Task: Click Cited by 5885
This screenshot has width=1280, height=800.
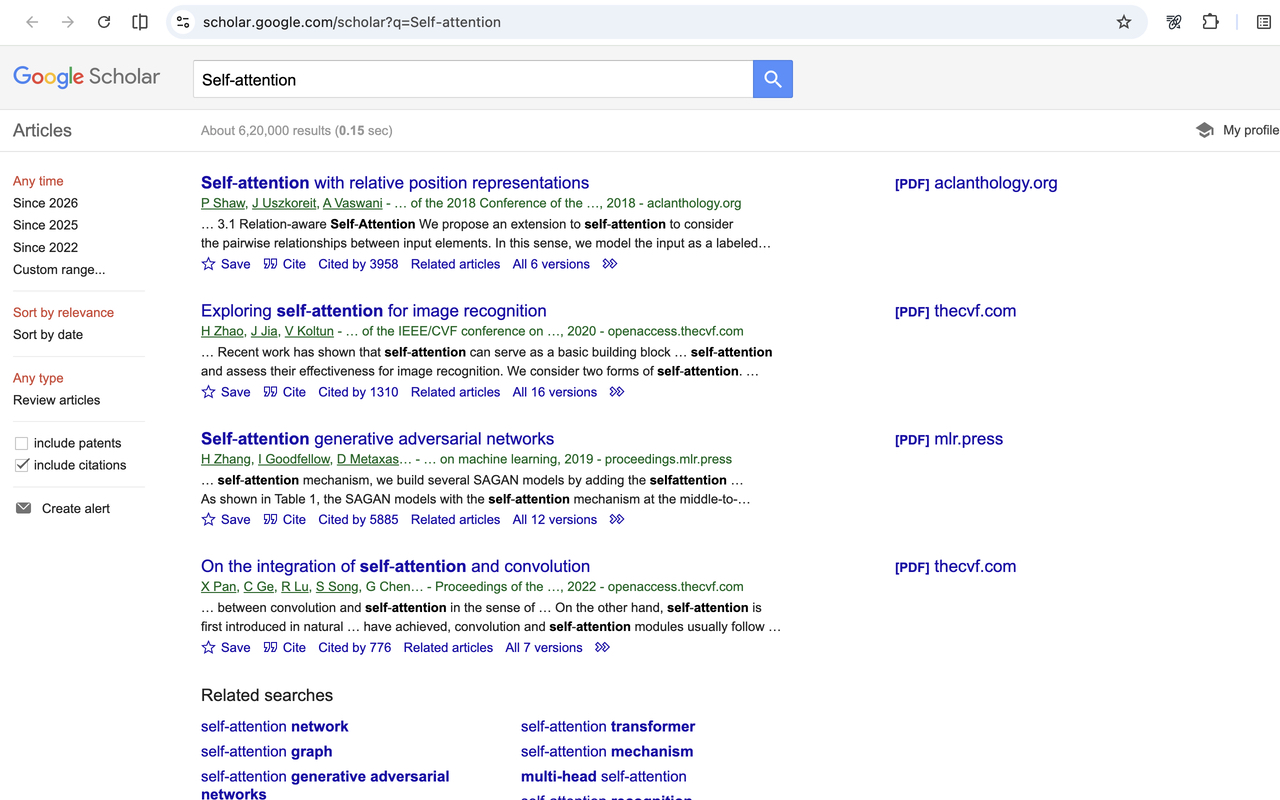Action: pyautogui.click(x=358, y=519)
